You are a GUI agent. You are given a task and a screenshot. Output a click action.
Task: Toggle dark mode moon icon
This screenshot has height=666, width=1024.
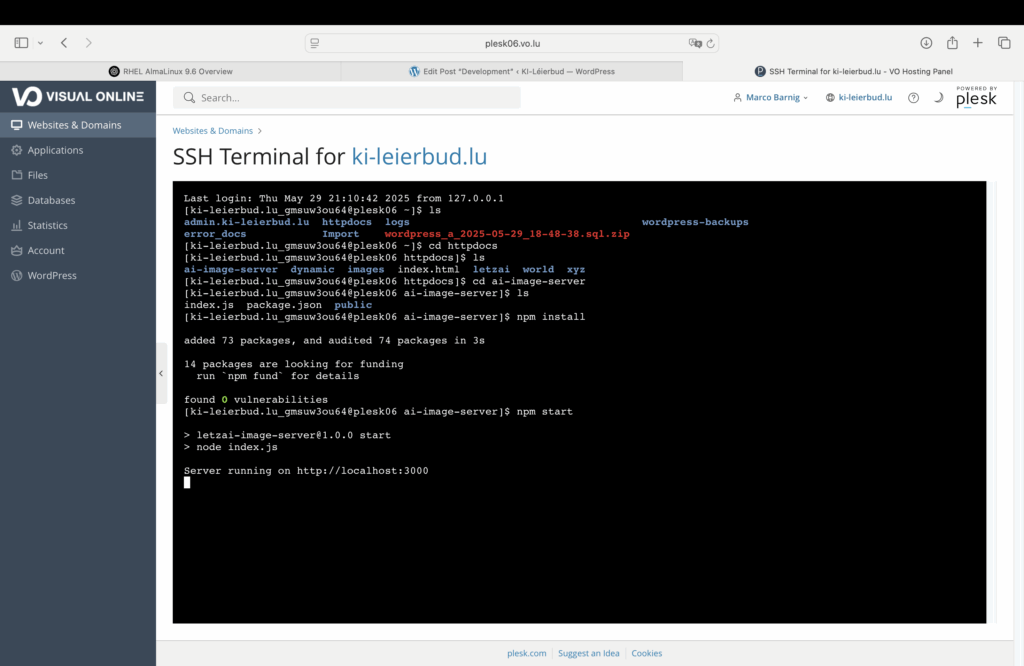938,98
